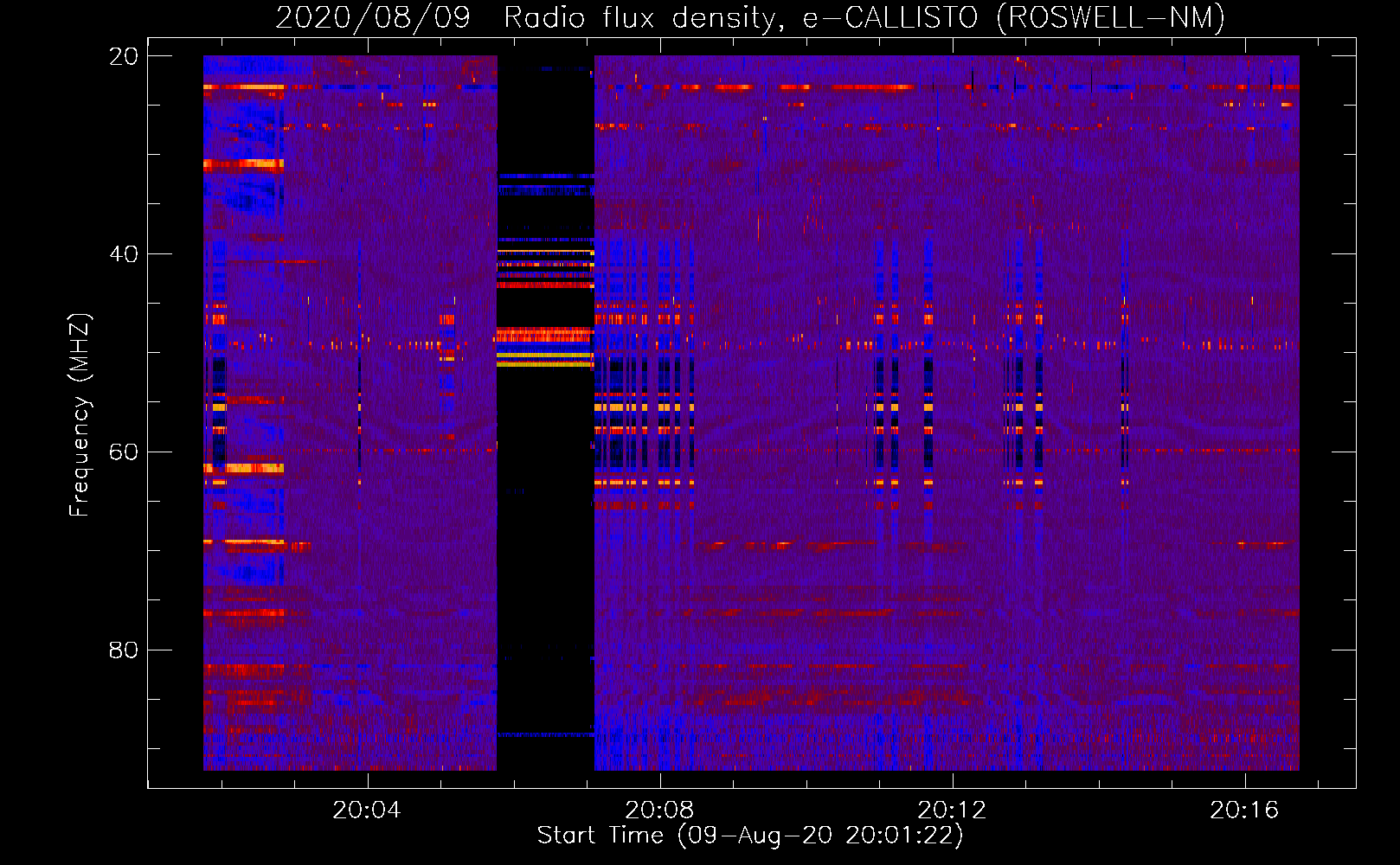Click the 20:12 time tick label
1400x865 pixels.
(952, 811)
